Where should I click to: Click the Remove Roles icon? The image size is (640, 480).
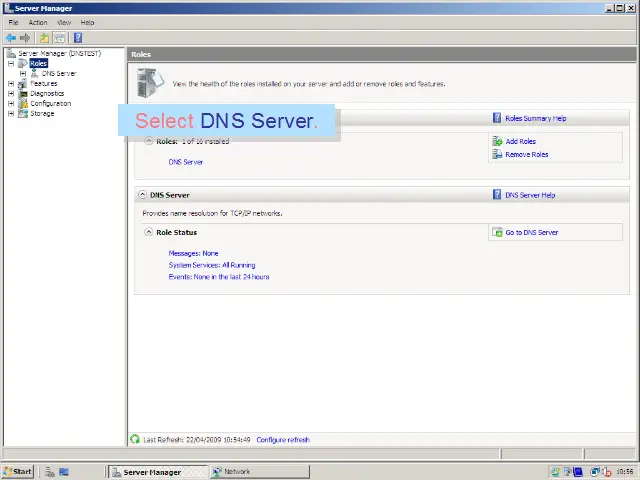[497, 154]
